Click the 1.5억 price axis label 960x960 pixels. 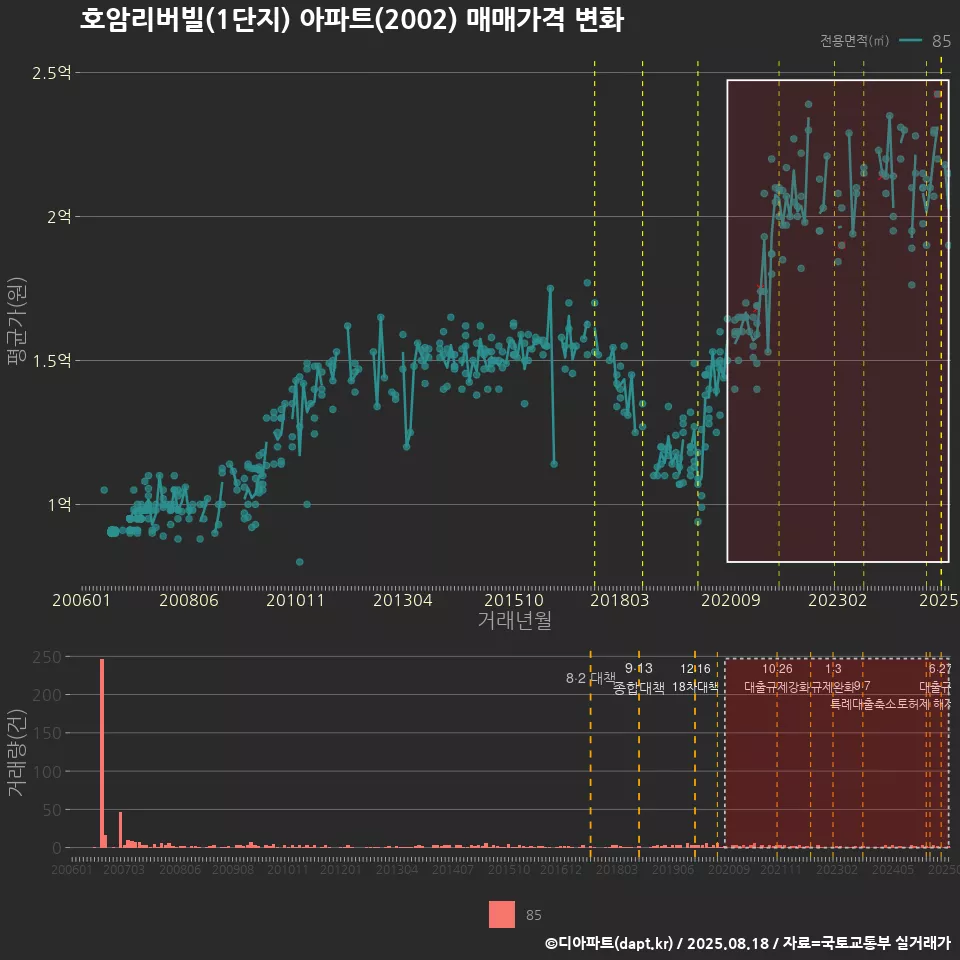click(51, 361)
